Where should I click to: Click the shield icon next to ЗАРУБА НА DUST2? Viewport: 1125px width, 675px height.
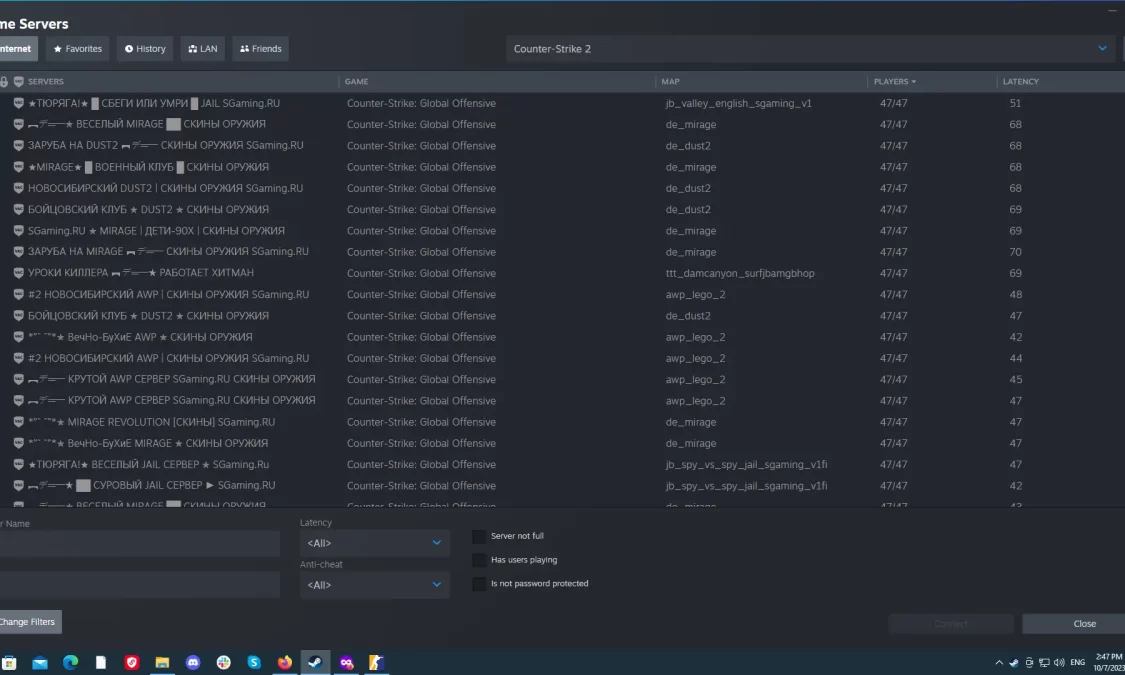tap(19, 146)
